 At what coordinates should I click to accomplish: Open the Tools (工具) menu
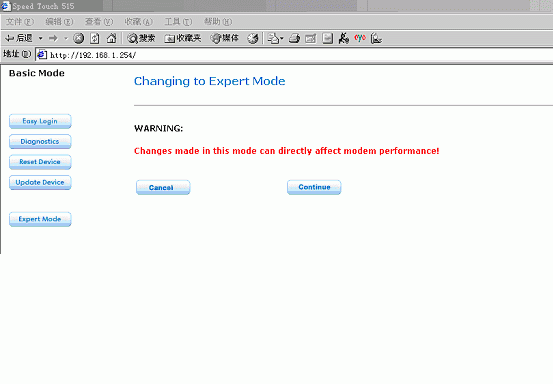[x=178, y=22]
